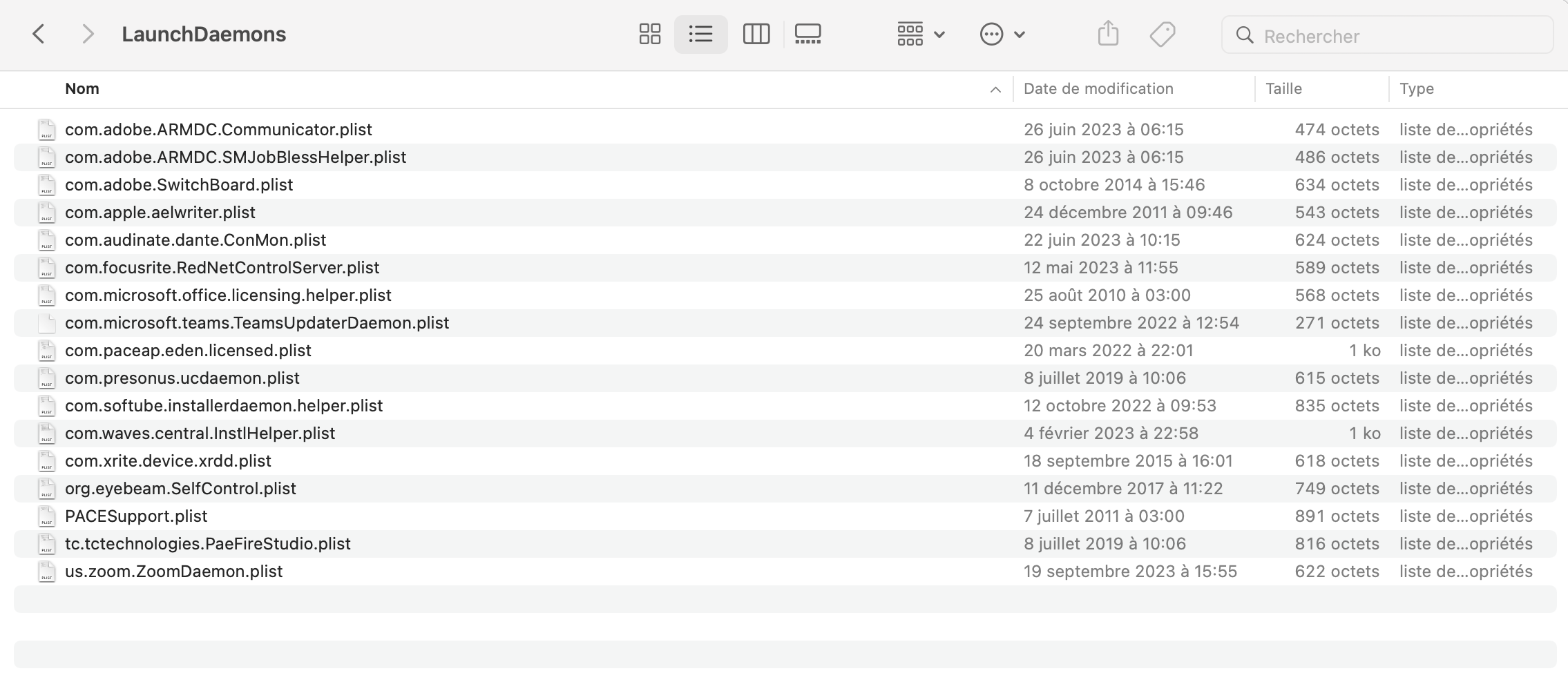Sort files by the Nom column
The image size is (1568, 682).
coord(82,88)
